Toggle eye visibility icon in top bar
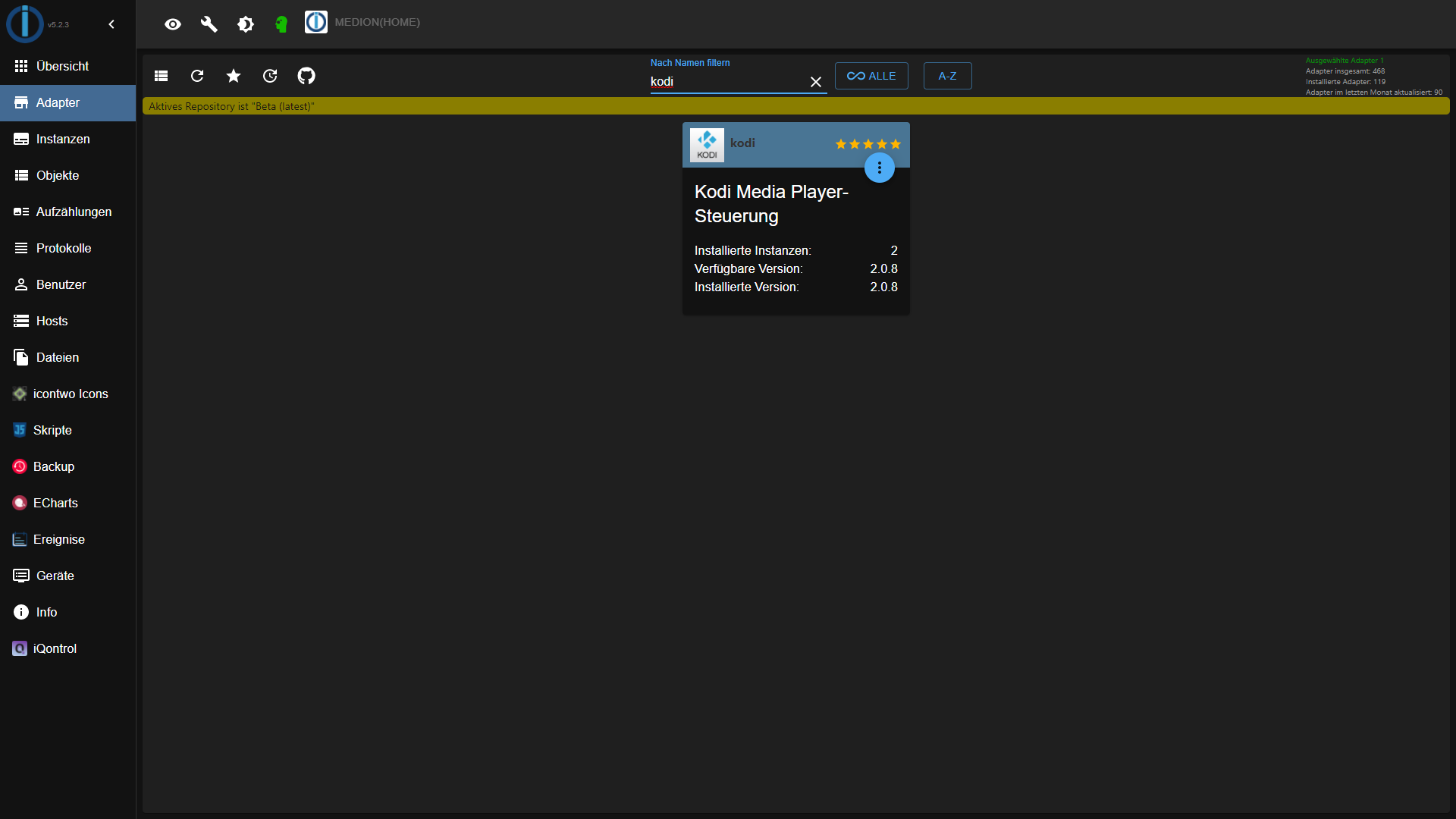The image size is (1456, 819). coord(173,24)
